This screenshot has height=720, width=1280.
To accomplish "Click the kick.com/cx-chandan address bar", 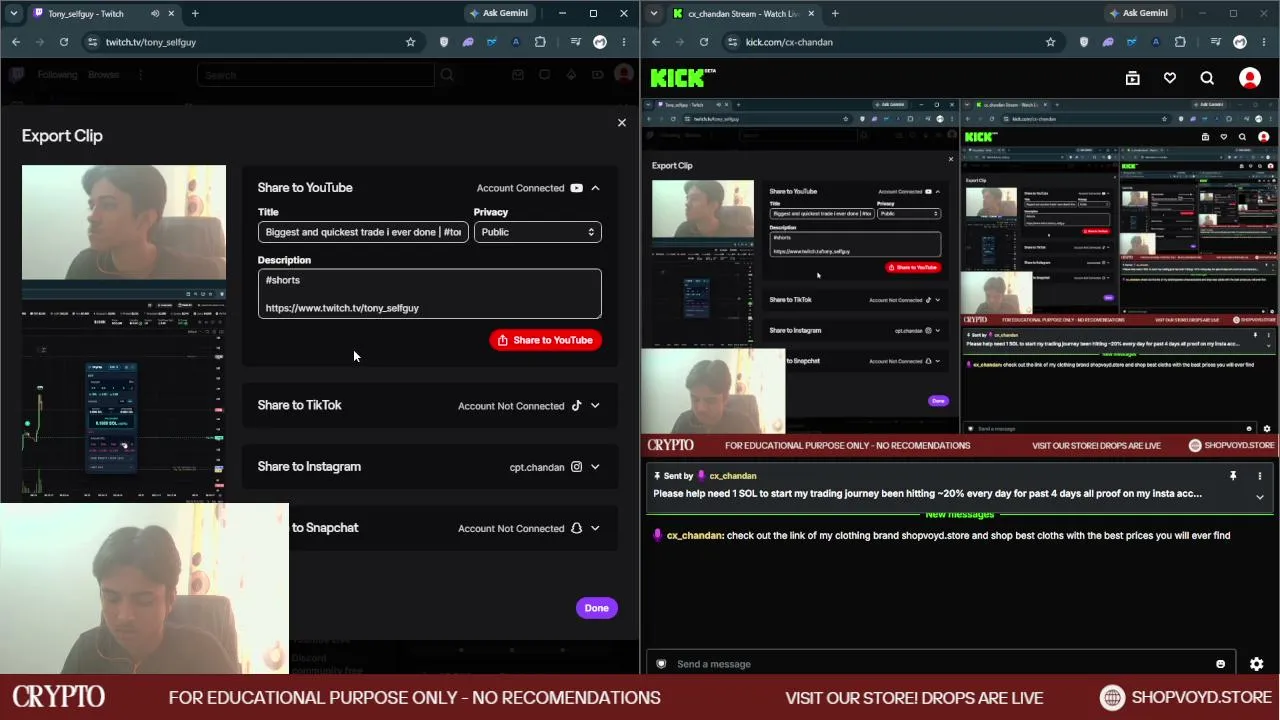I will pos(890,42).
